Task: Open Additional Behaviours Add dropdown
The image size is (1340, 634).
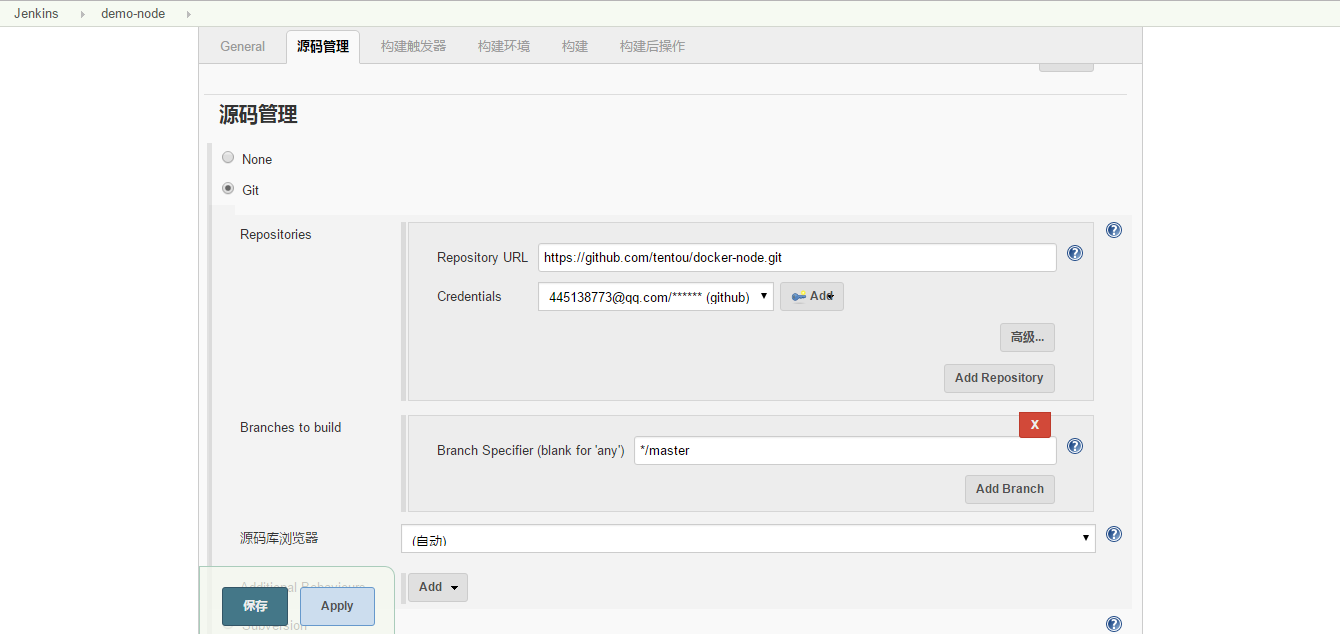Action: (437, 587)
